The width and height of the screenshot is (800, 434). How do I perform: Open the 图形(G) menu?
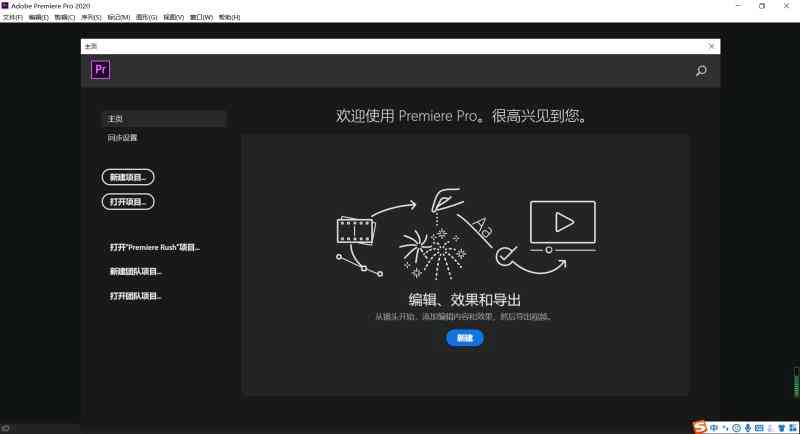[x=146, y=17]
